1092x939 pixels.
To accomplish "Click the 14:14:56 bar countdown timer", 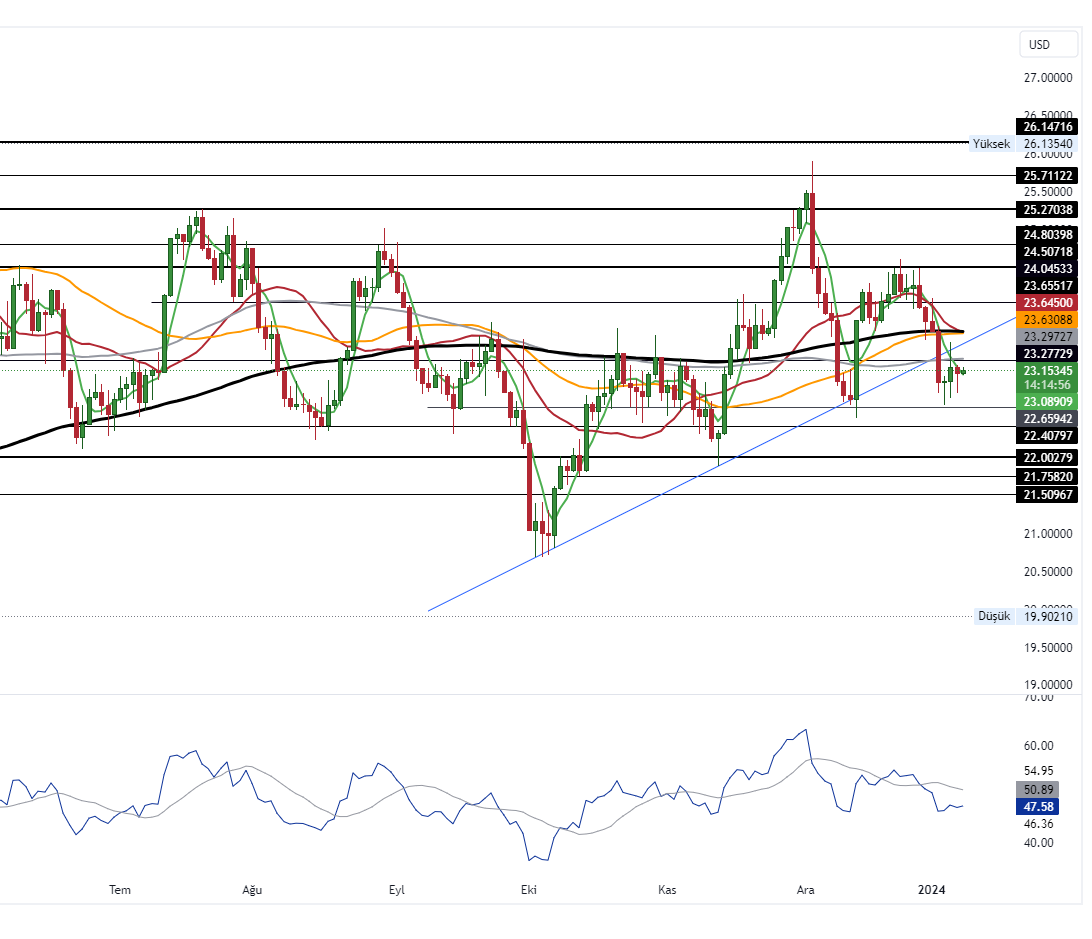I will [1047, 385].
